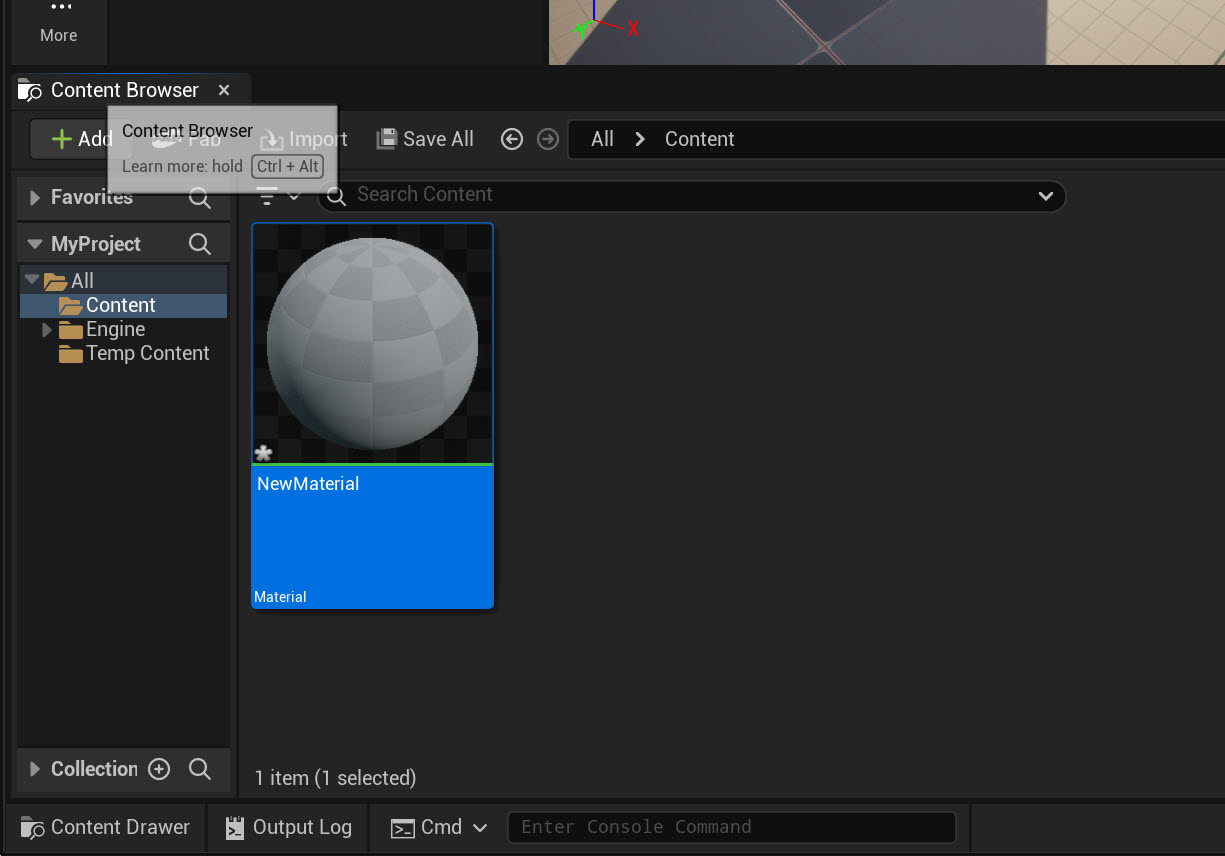The image size is (1225, 856).
Task: Open the Content Drawer
Action: 105,827
